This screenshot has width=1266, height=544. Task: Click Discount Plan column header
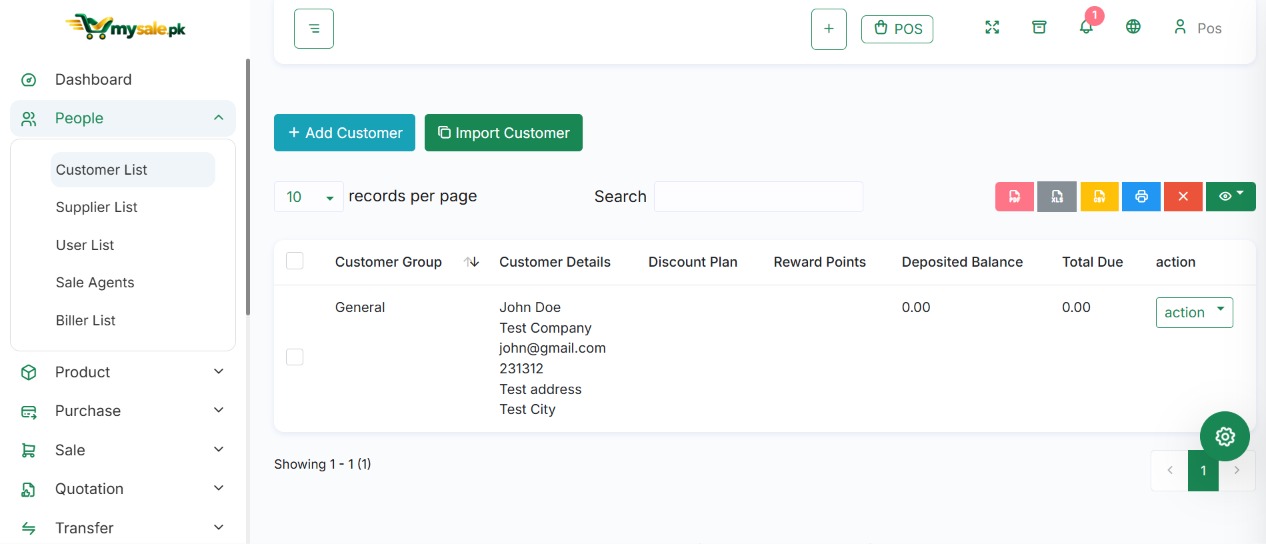click(x=693, y=262)
